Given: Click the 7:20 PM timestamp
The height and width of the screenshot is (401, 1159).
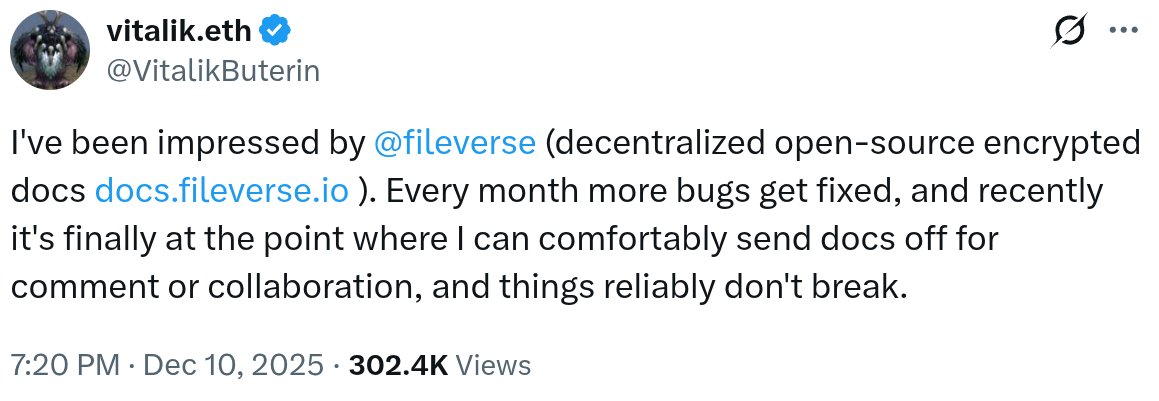Looking at the screenshot, I should [66, 365].
